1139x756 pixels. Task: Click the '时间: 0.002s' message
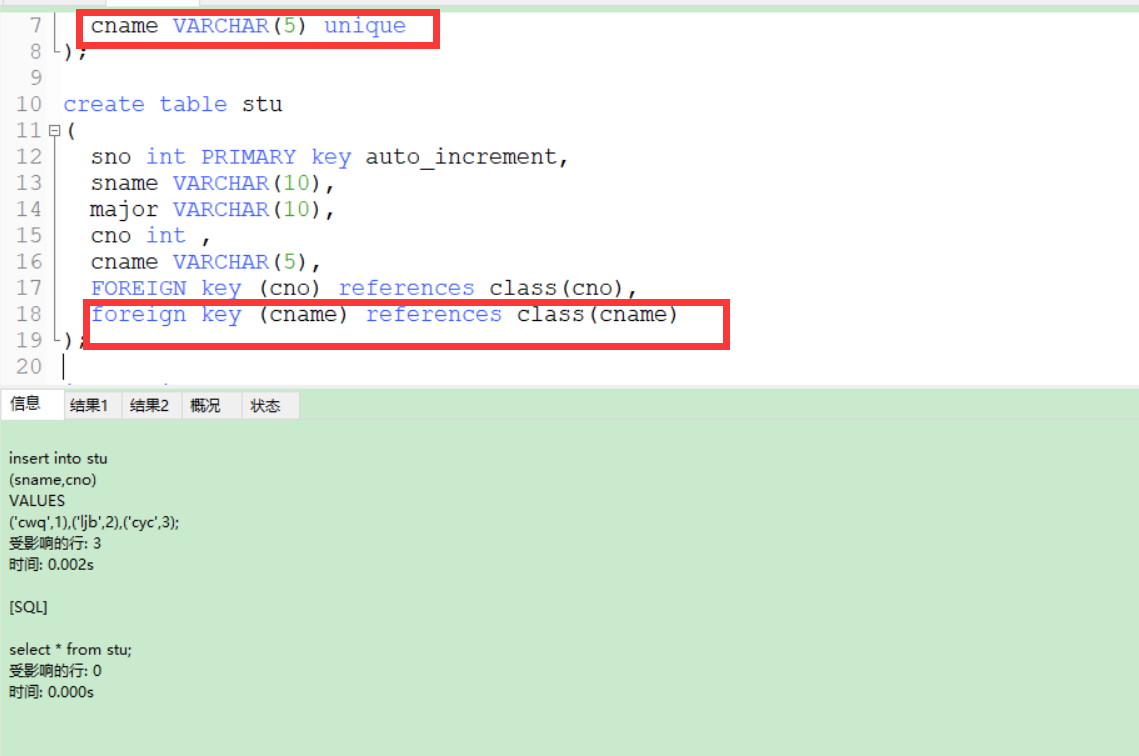click(51, 564)
